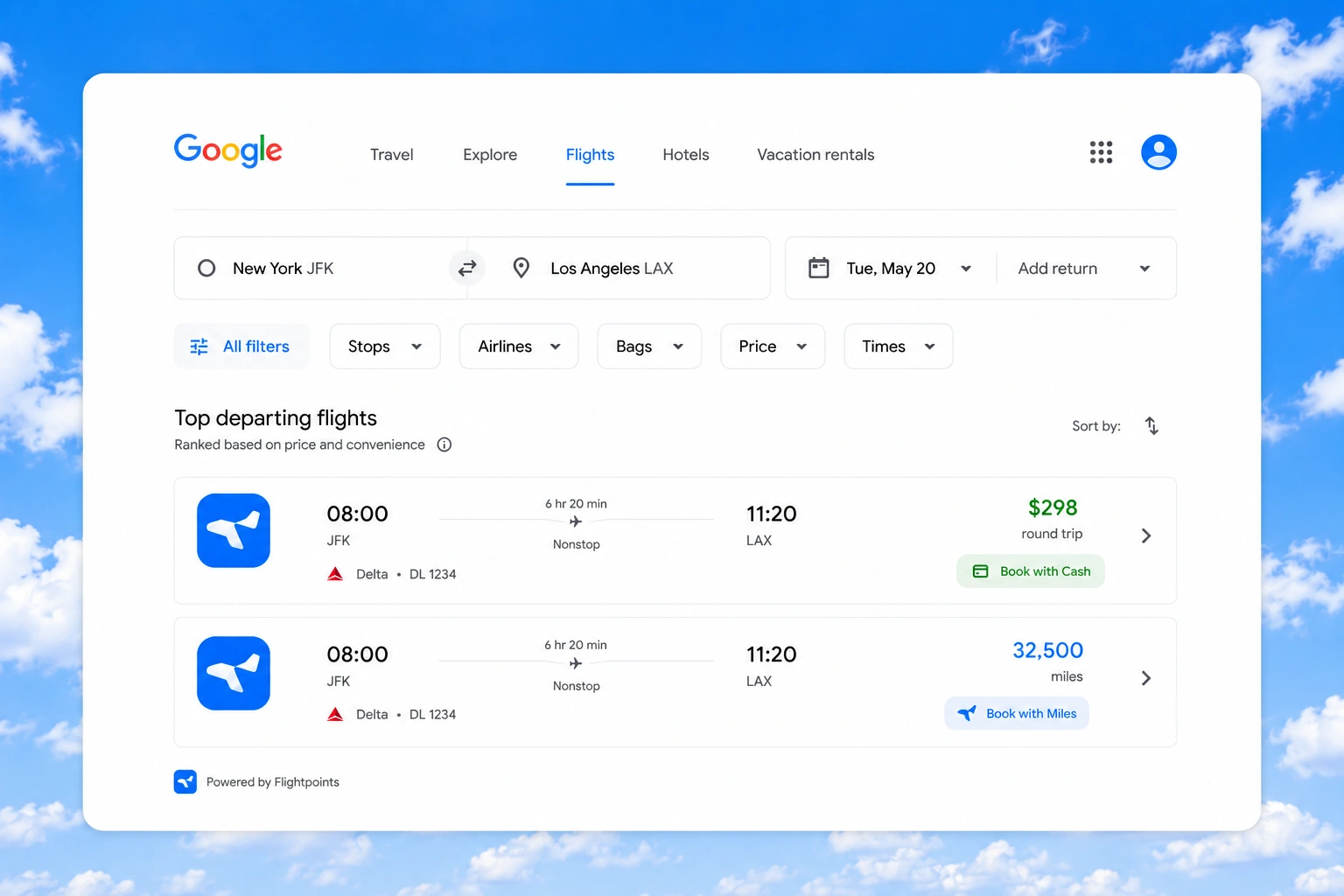Click the Book with Cash button

point(1031,571)
